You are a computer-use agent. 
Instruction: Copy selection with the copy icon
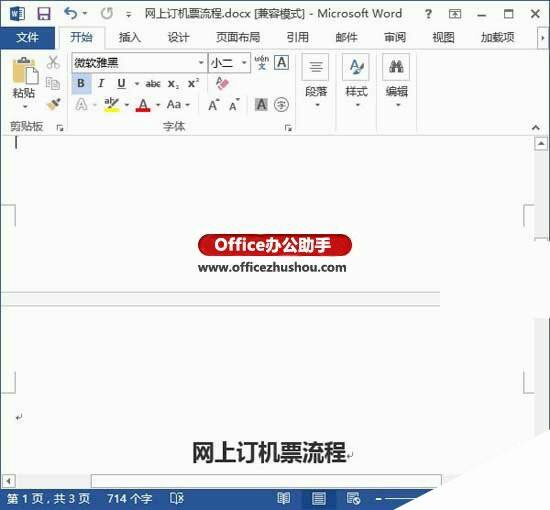[x=53, y=83]
